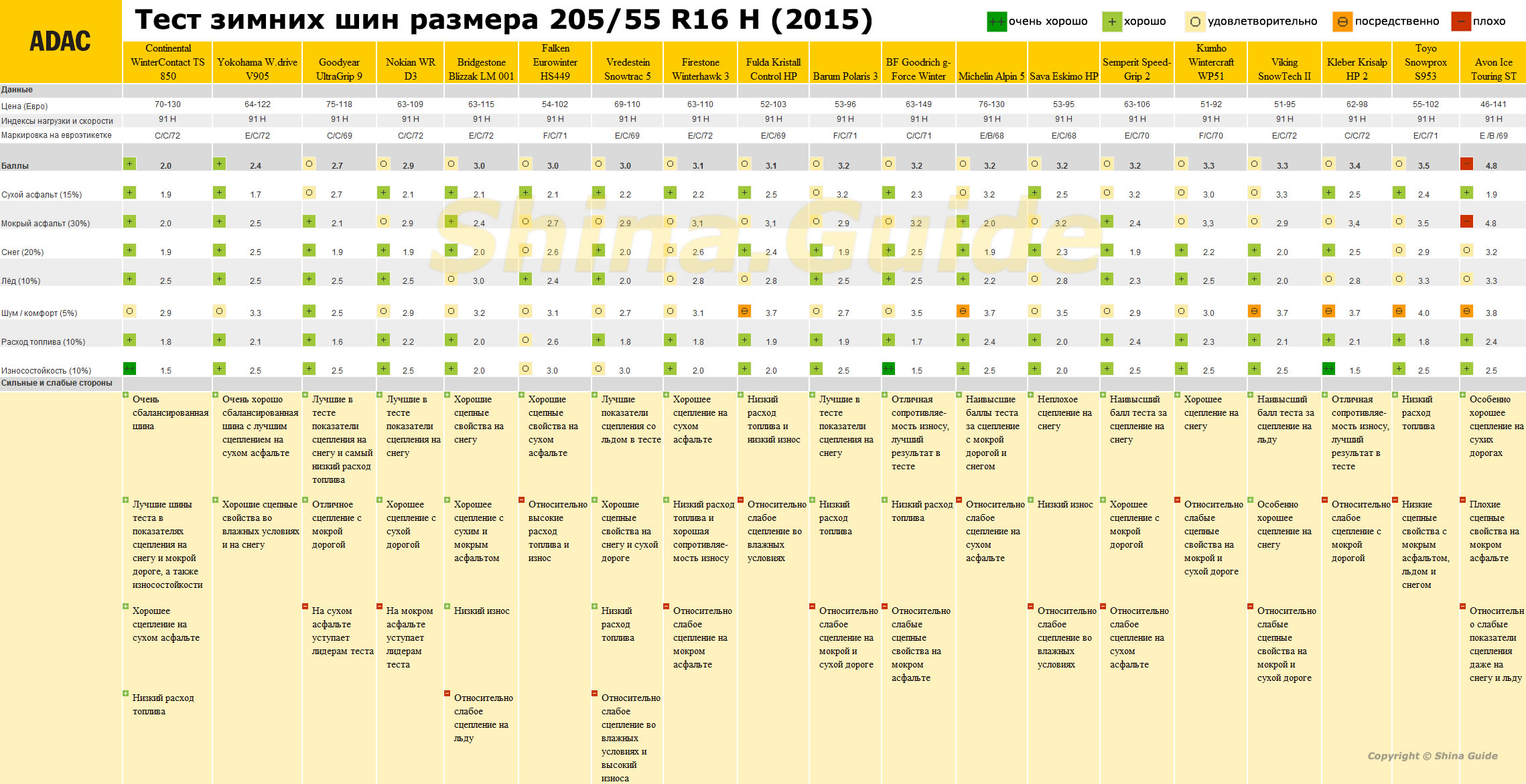
Task: Click the ADAC logo
Action: coord(60,42)
